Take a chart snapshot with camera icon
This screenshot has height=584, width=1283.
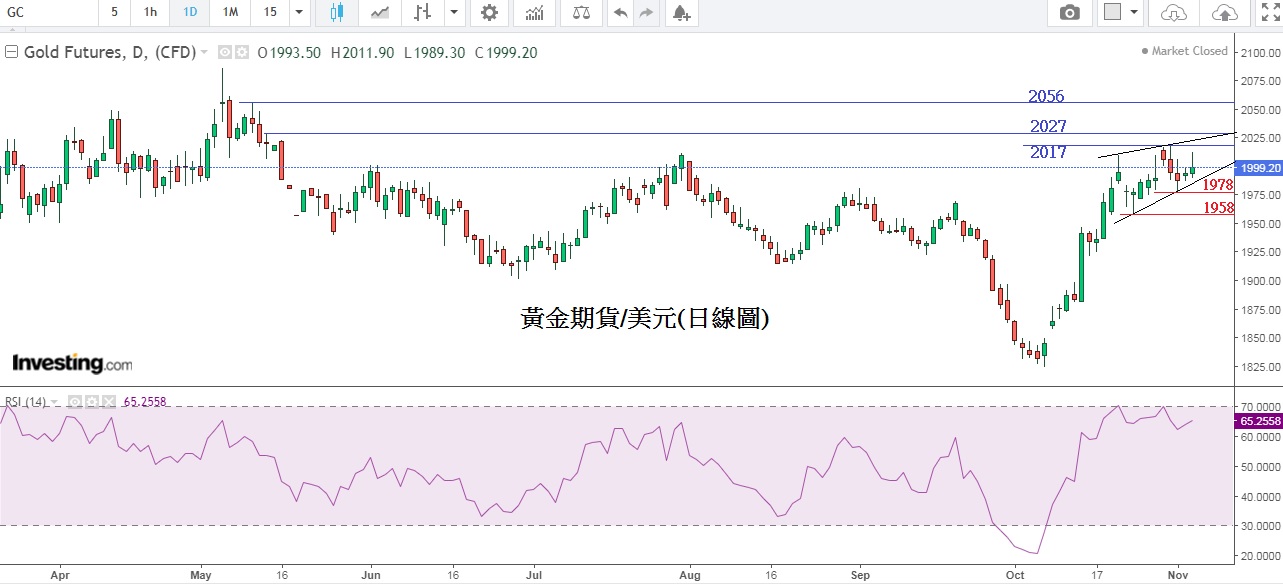pyautogui.click(x=1070, y=13)
